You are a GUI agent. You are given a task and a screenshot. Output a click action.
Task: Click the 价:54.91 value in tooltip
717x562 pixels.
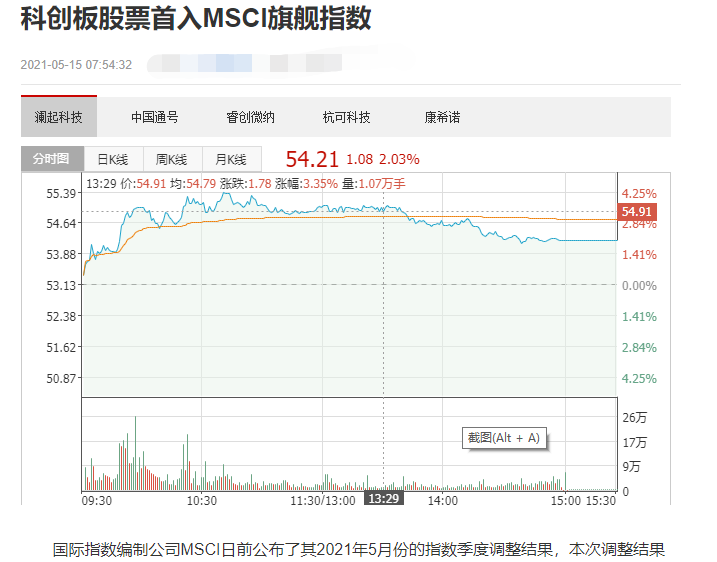click(x=143, y=184)
